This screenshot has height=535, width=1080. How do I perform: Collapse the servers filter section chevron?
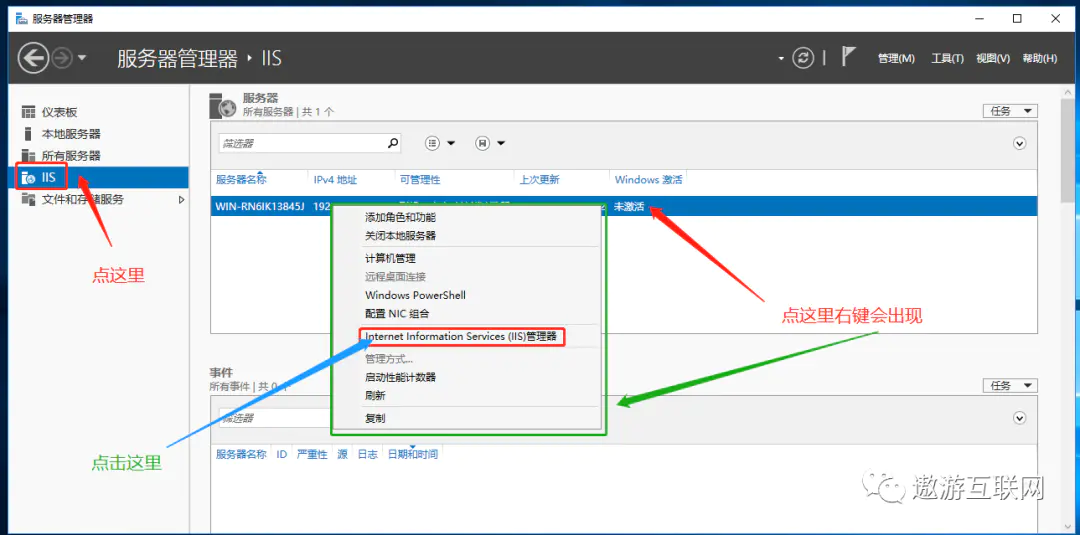(1020, 143)
